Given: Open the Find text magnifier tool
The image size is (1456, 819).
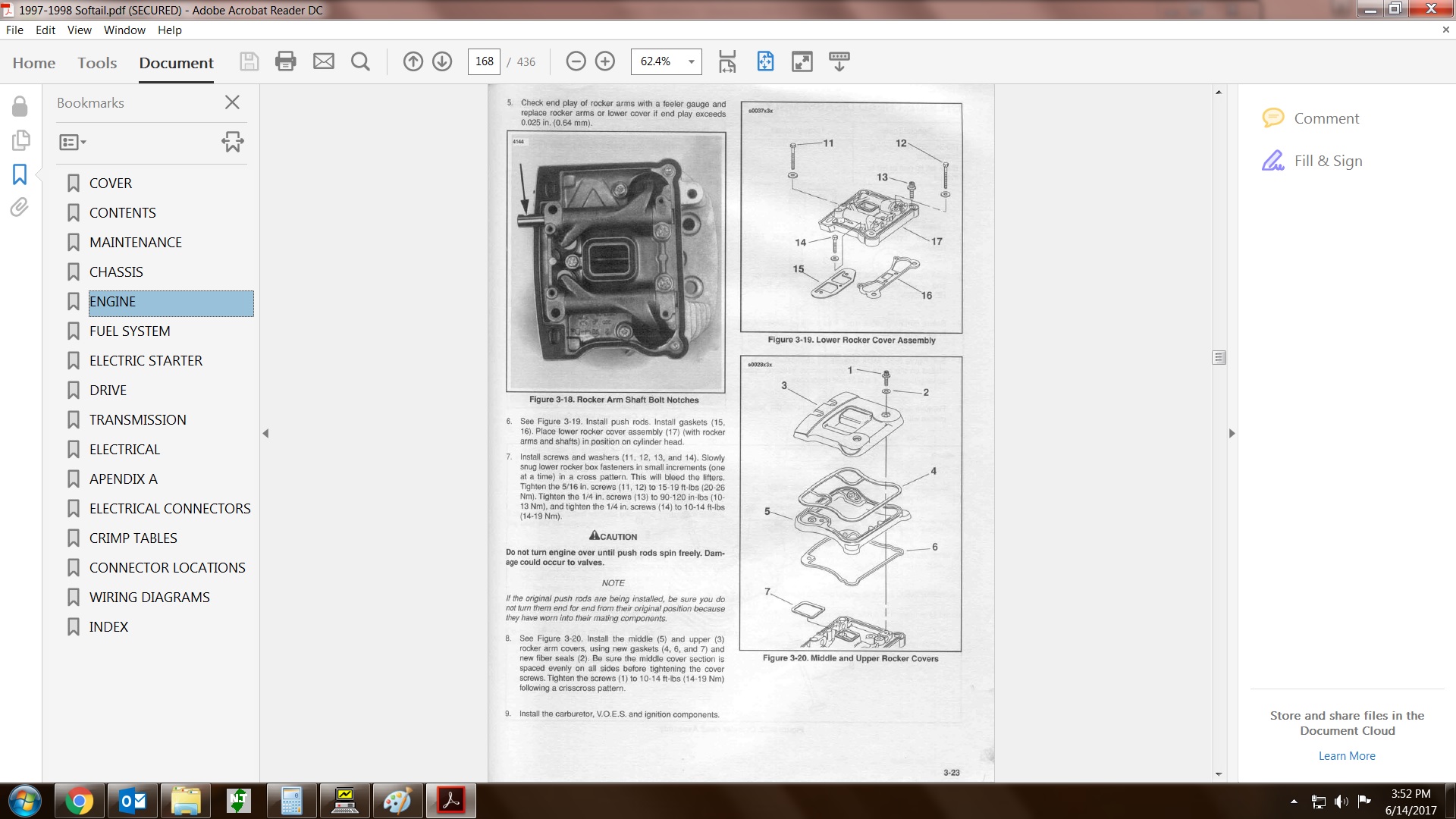Looking at the screenshot, I should [x=361, y=61].
